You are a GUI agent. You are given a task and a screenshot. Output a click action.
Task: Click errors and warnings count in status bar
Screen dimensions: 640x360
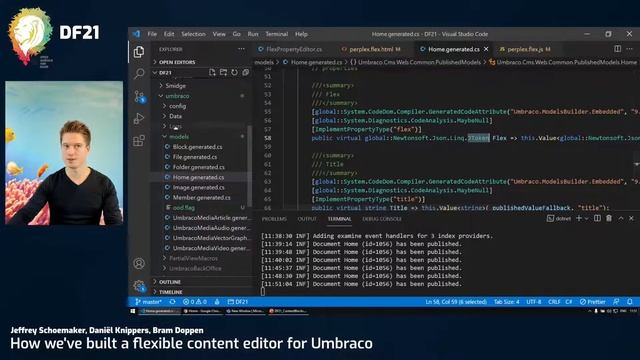coord(195,302)
